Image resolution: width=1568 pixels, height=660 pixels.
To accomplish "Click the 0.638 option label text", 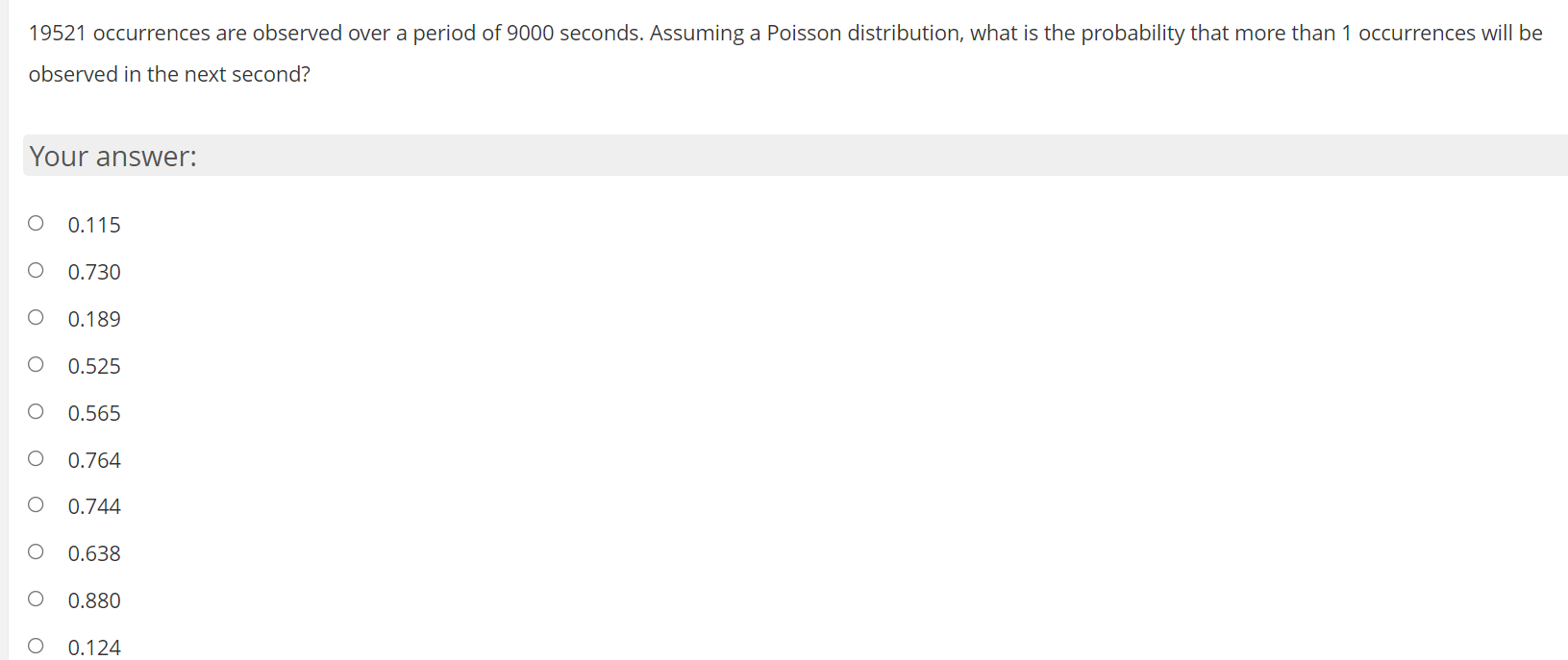I will point(94,552).
